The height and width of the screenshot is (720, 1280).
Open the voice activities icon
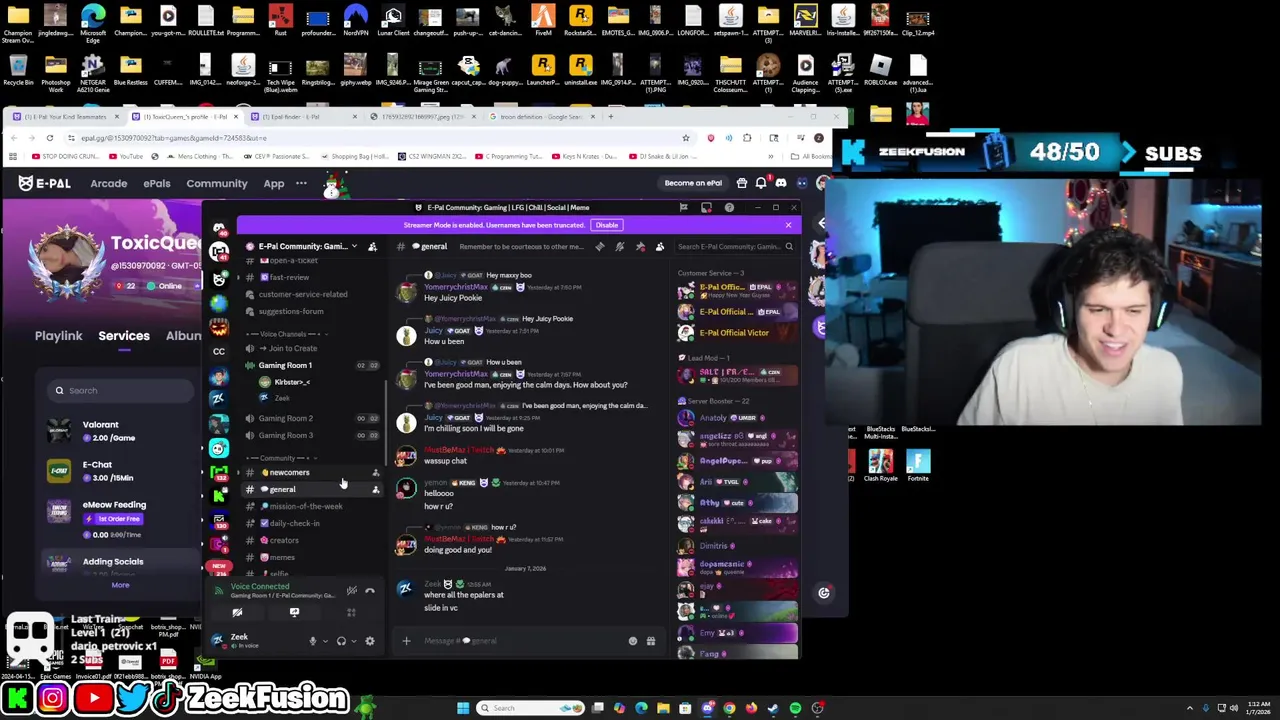[351, 612]
